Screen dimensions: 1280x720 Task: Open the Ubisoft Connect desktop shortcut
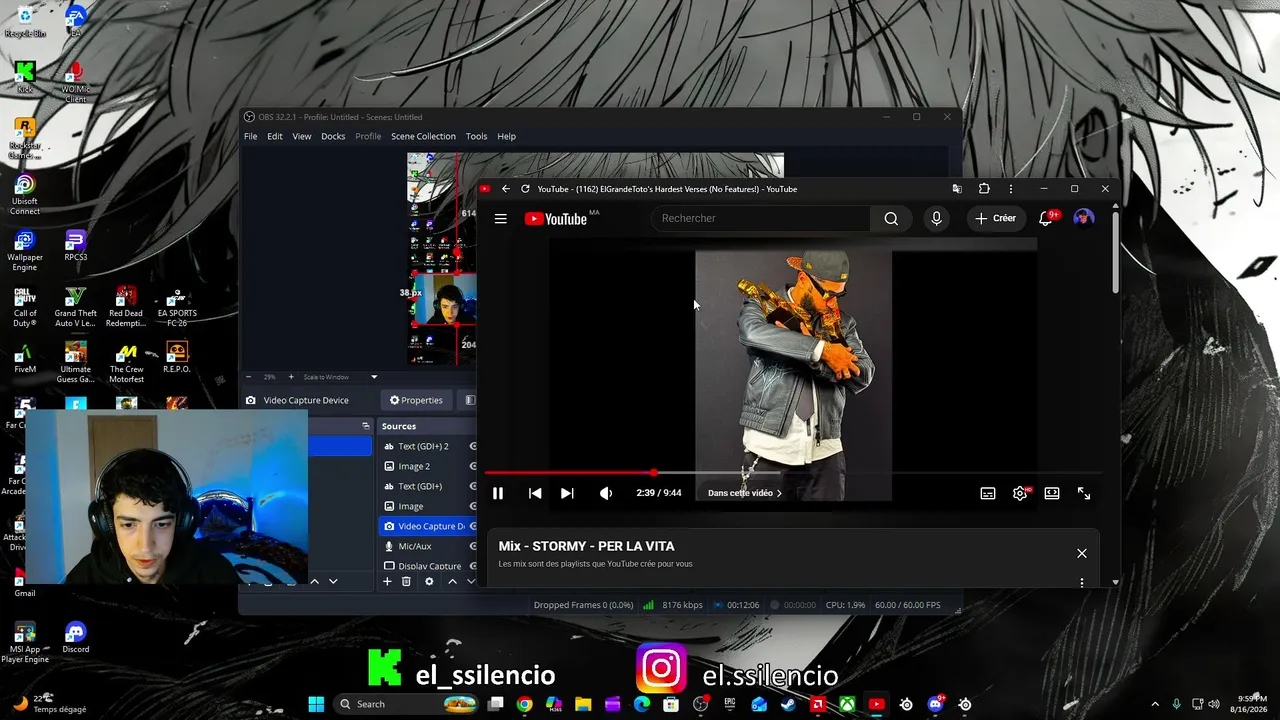tap(25, 195)
